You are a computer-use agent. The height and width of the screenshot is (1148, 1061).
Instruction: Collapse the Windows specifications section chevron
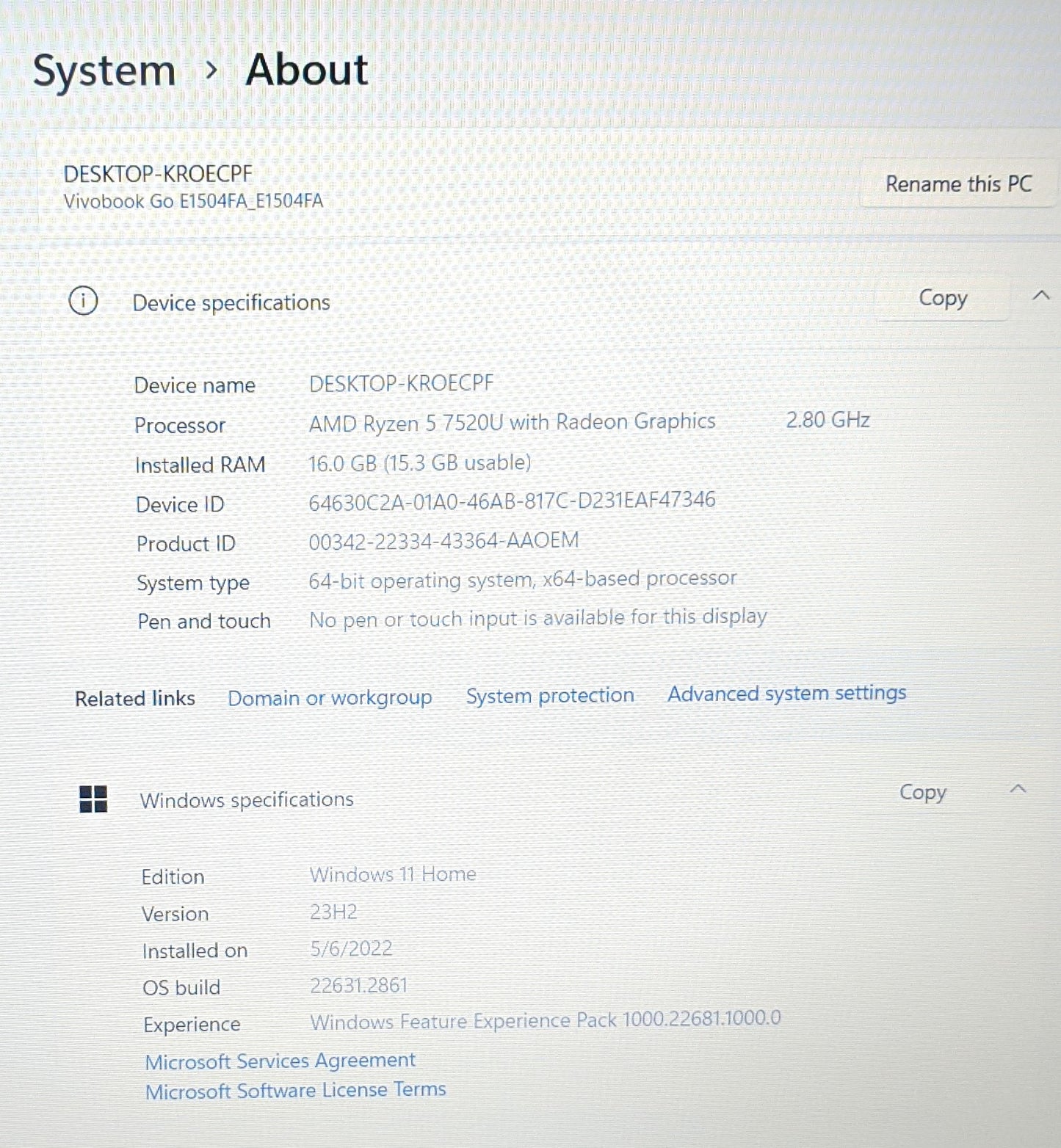coord(1018,790)
